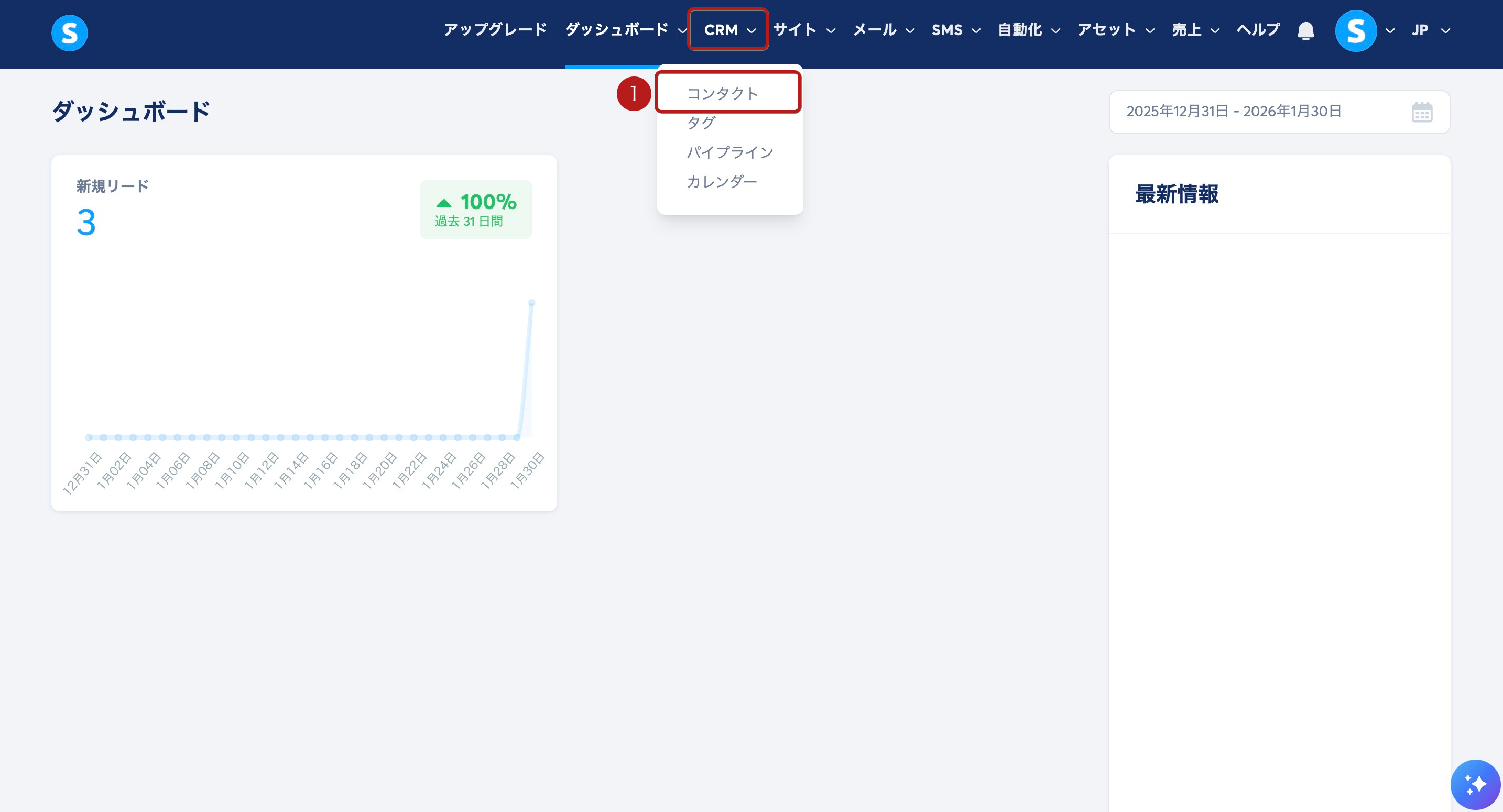The height and width of the screenshot is (812, 1503).
Task: Select コンタクト from CRM menu
Action: tap(722, 93)
